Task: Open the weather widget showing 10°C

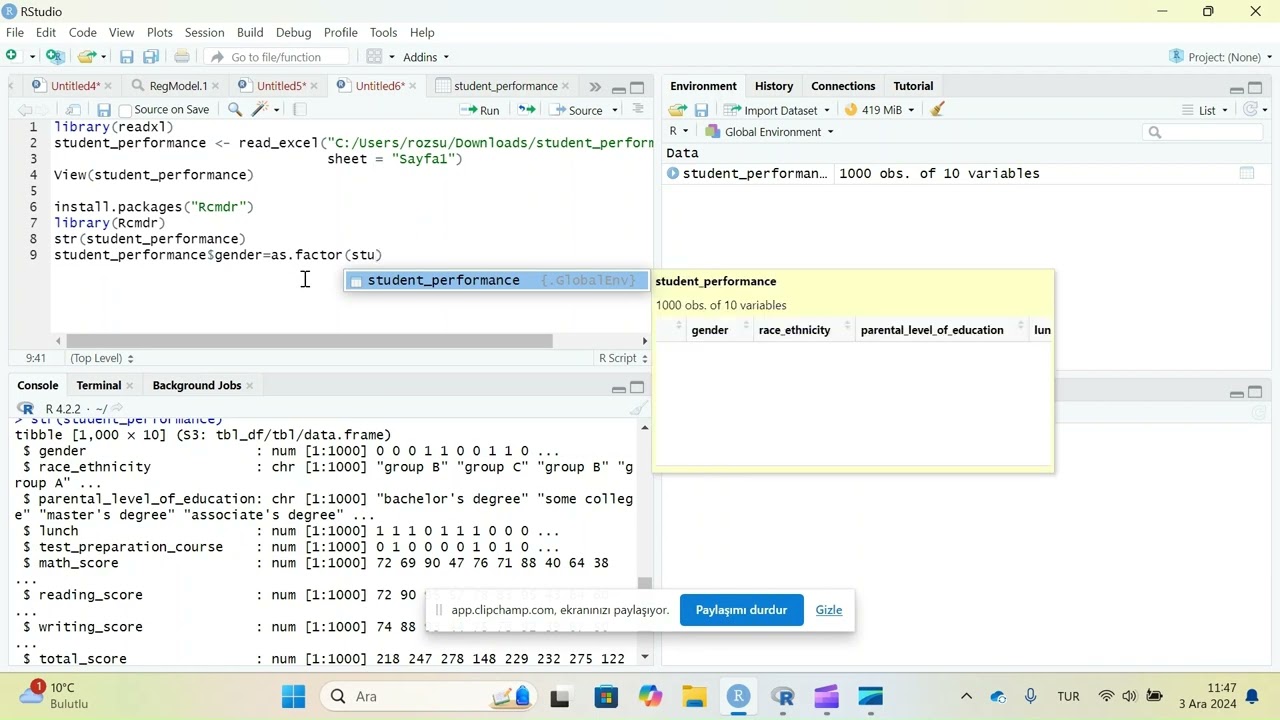Action: pos(55,696)
